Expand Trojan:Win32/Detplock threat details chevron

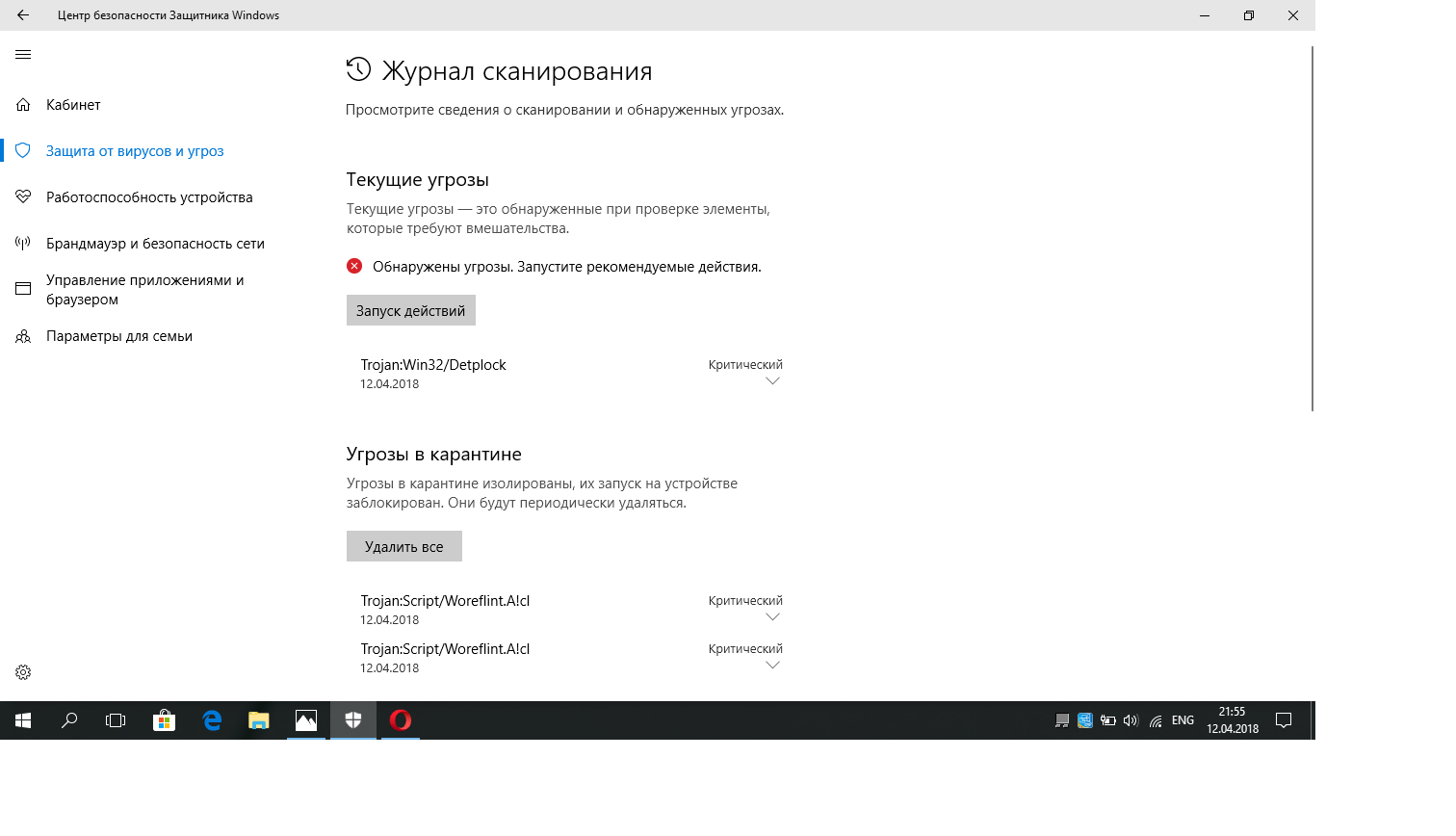[772, 382]
